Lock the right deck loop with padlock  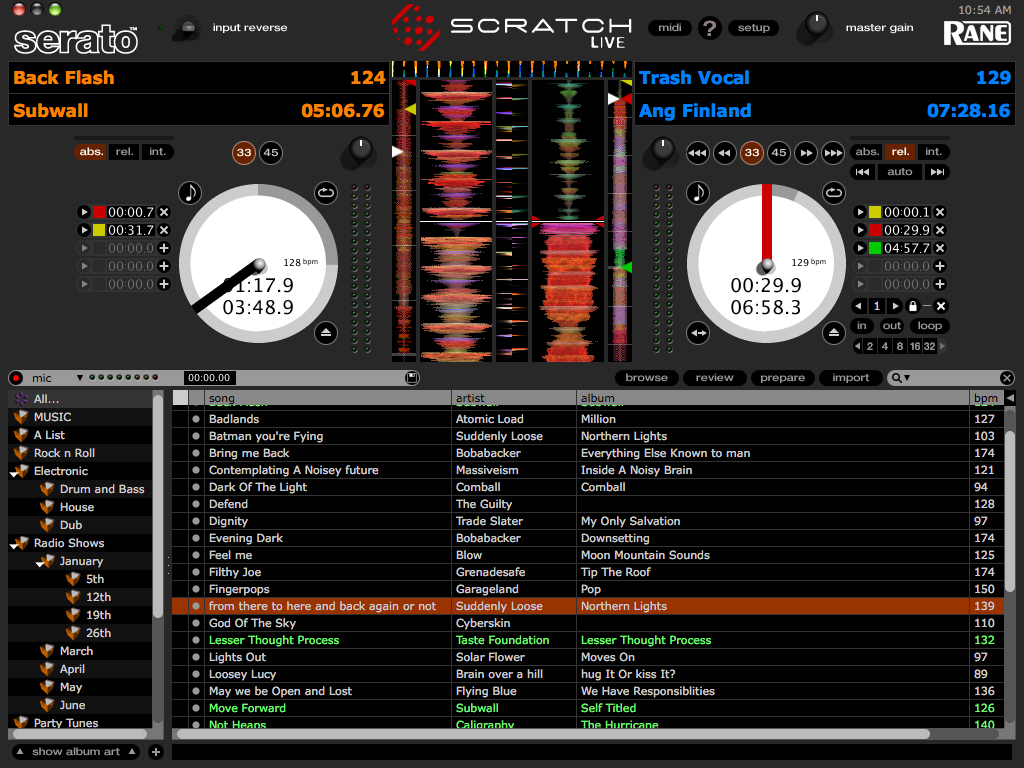[913, 306]
